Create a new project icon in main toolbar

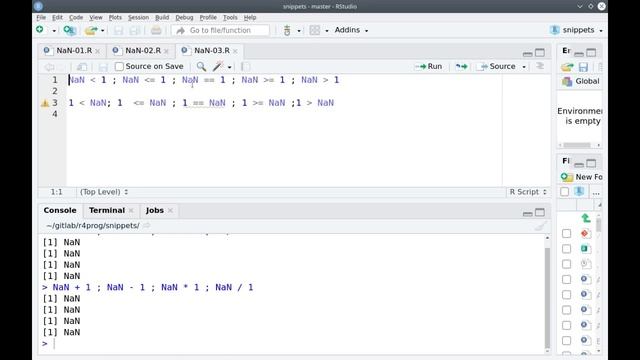(x=70, y=30)
